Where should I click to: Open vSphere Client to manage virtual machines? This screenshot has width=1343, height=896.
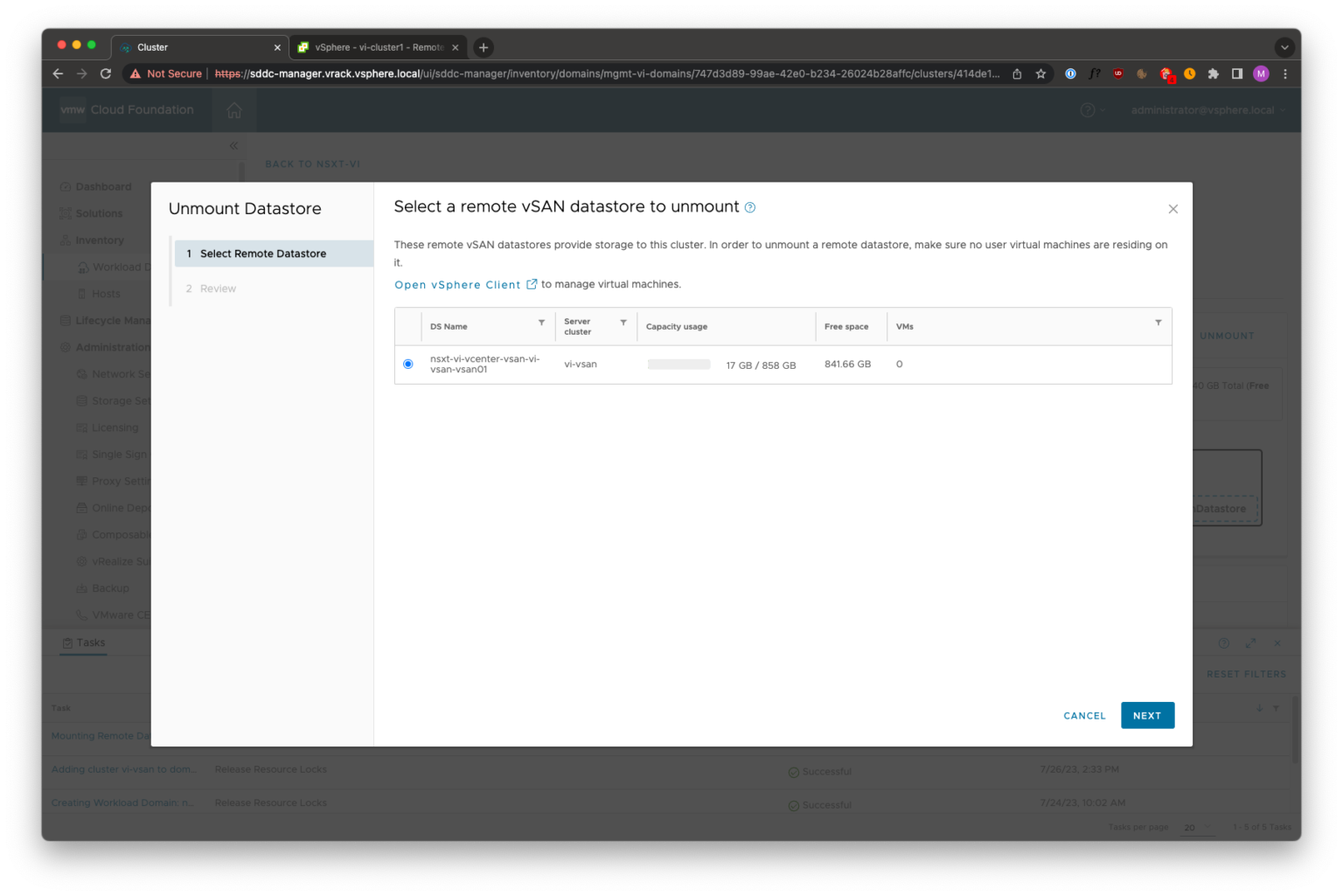point(458,284)
